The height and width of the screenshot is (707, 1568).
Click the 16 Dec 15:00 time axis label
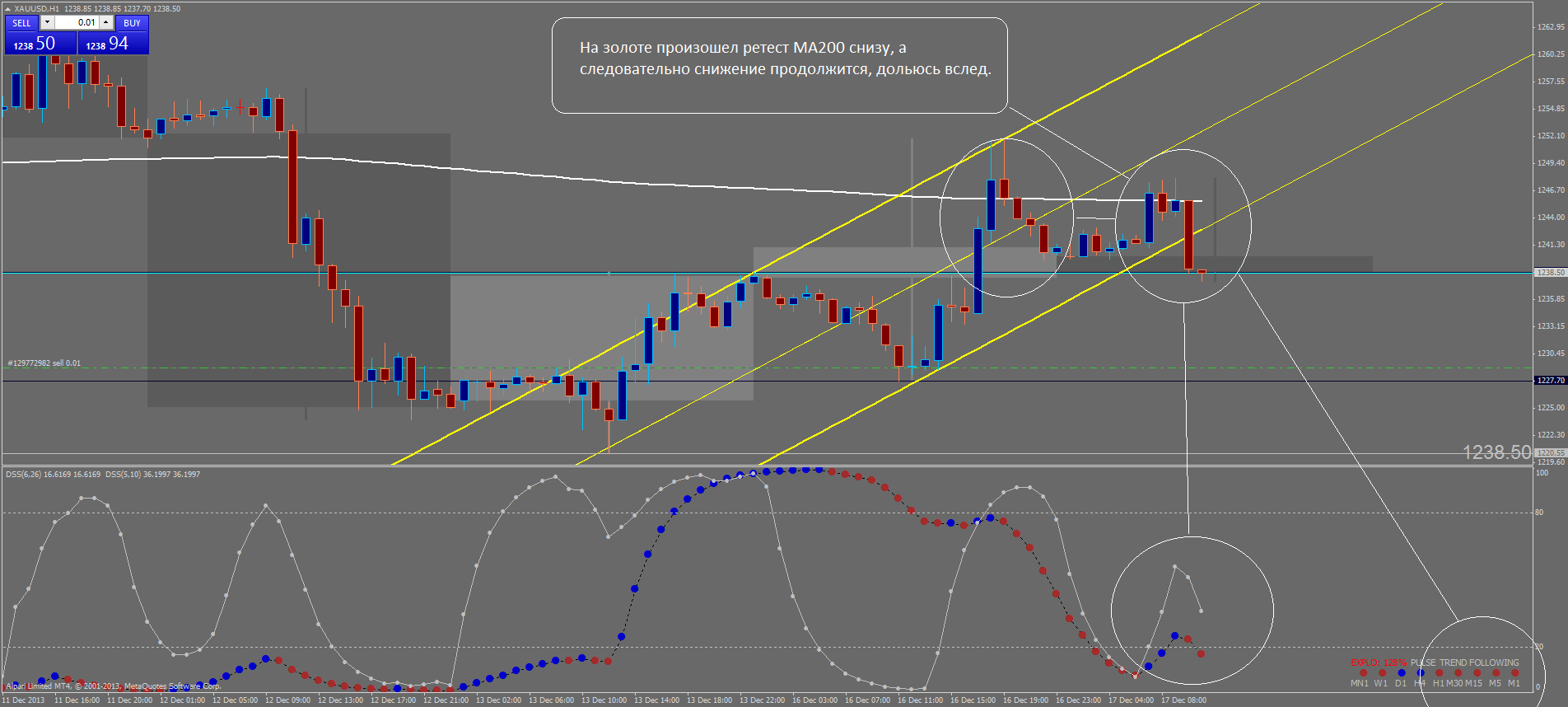[973, 700]
